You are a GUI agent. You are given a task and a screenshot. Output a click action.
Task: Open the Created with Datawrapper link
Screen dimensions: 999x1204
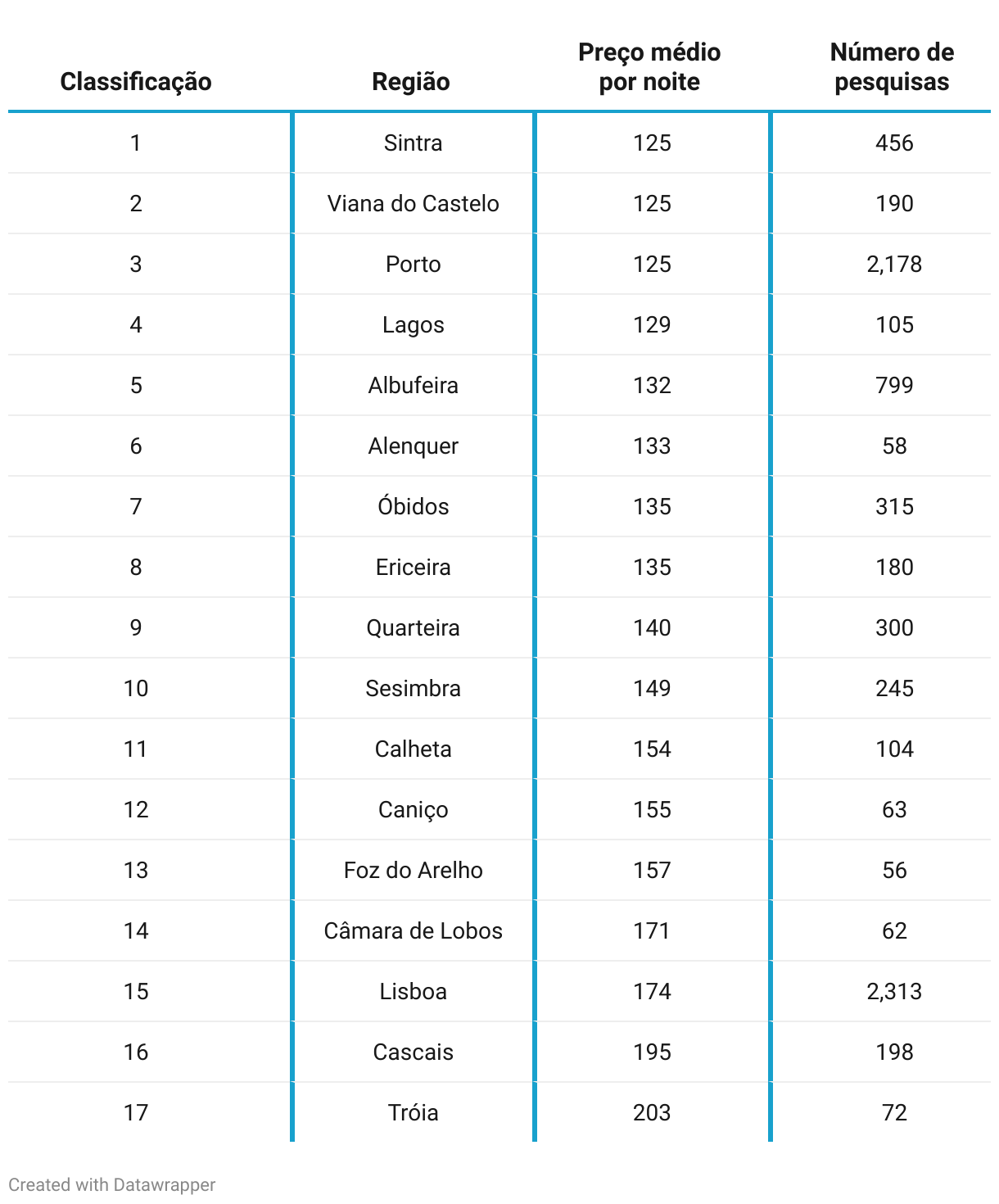click(112, 1184)
